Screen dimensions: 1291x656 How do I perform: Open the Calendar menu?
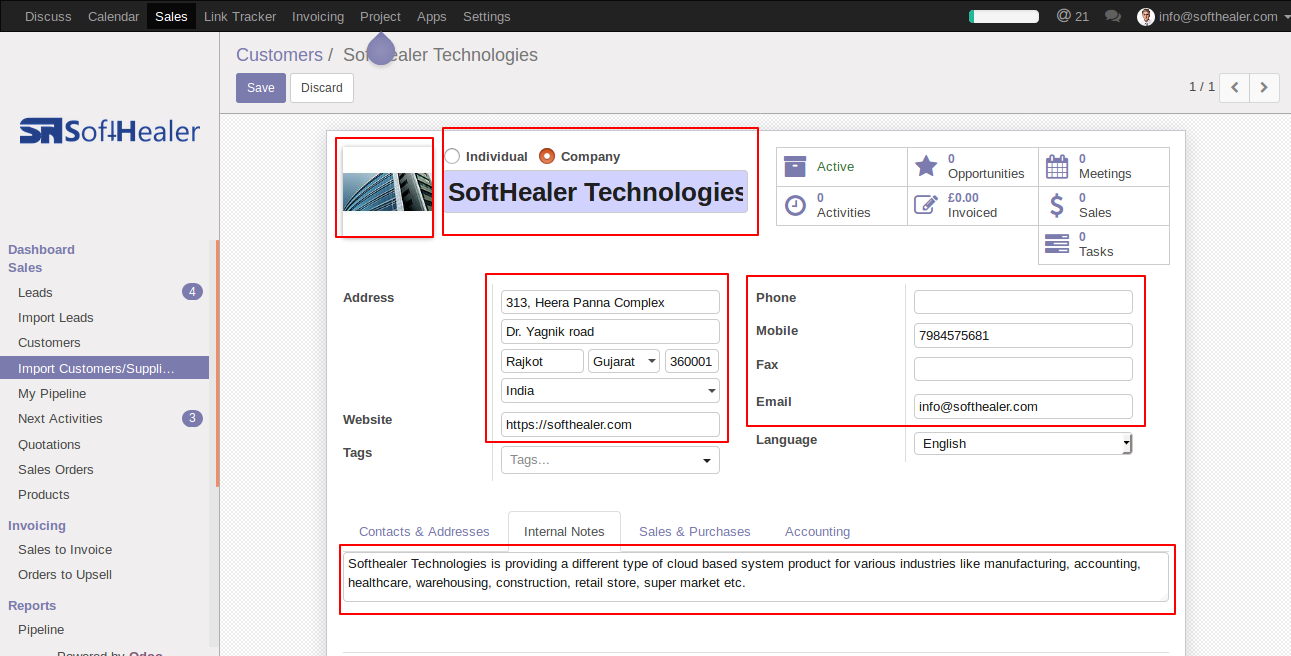113,16
